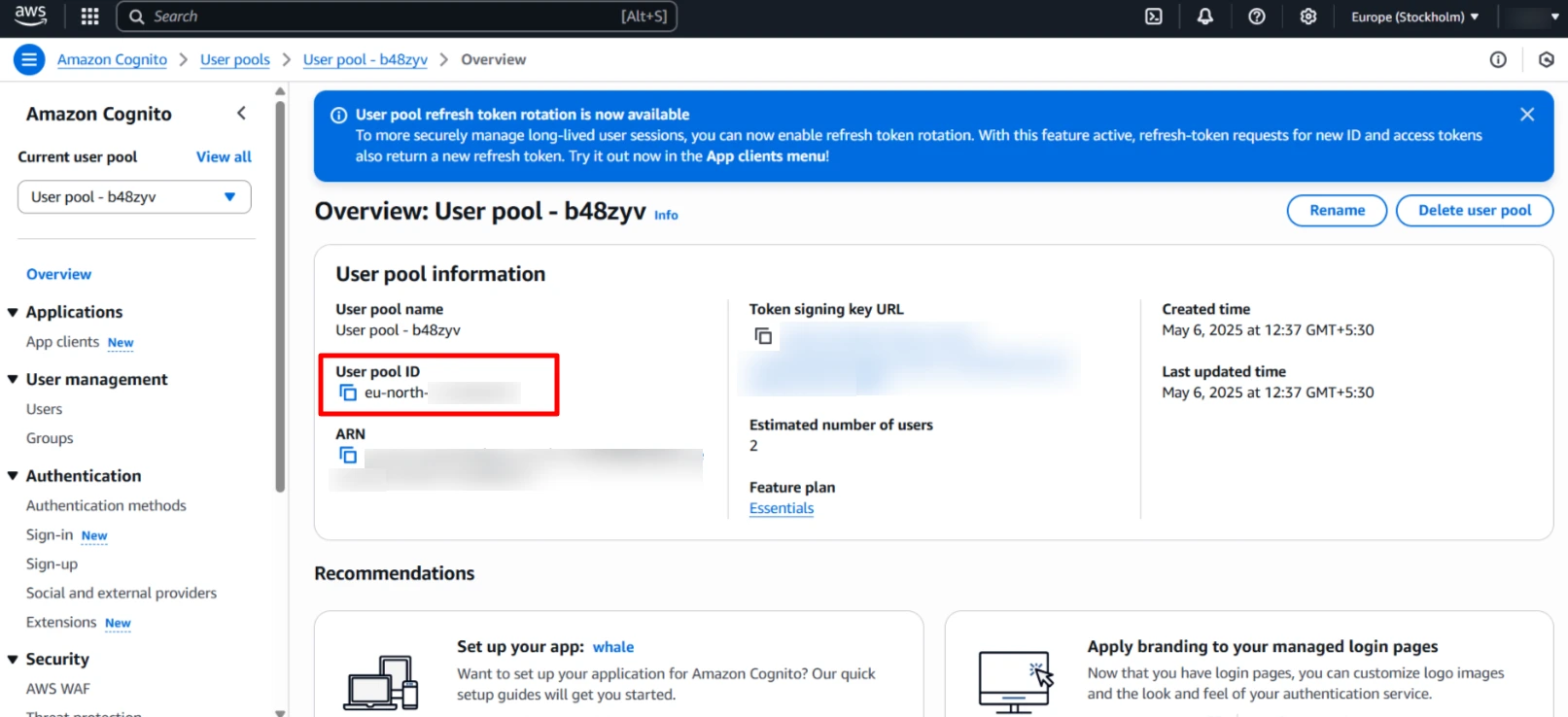The width and height of the screenshot is (1568, 717).
Task: Click the 'Recommendations' heading
Action: click(394, 573)
